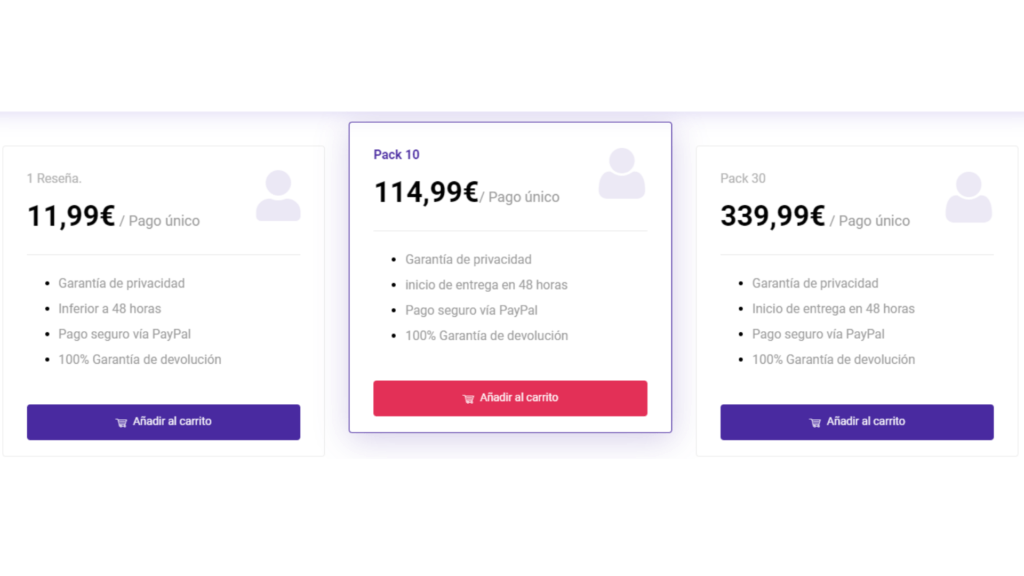This screenshot has height=576, width=1024.
Task: Click the user avatar icon in Pack 10 card
Action: pyautogui.click(x=622, y=173)
